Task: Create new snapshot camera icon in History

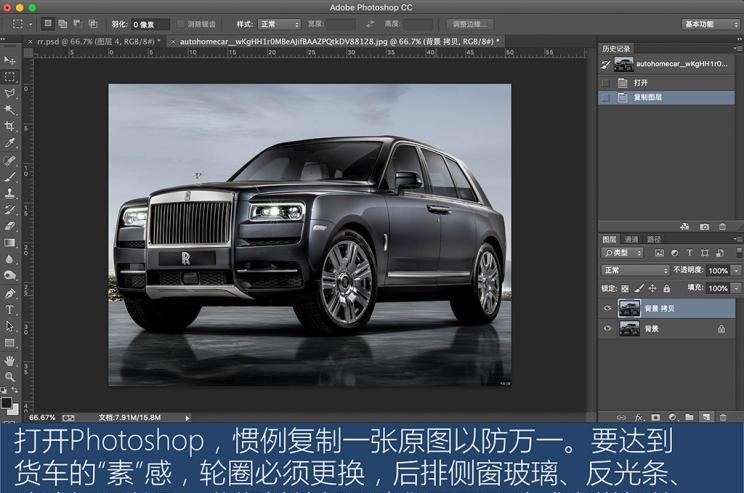Action: [x=704, y=227]
